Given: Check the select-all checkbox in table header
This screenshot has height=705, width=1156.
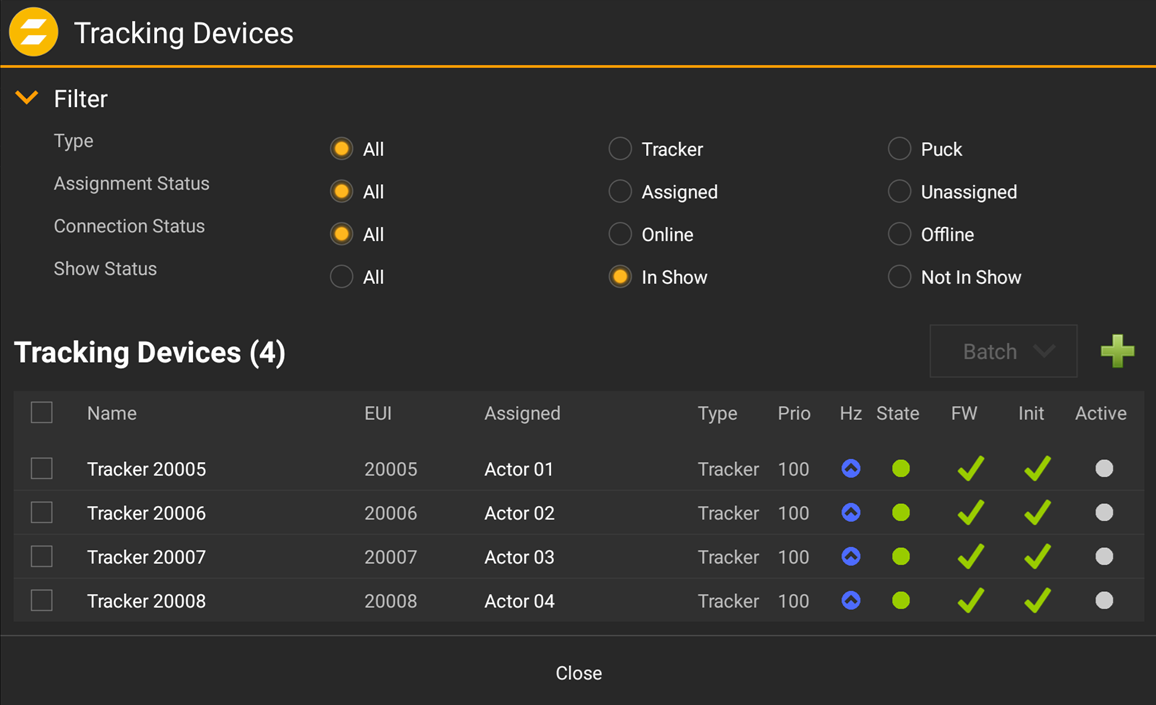Looking at the screenshot, I should click(x=41, y=412).
